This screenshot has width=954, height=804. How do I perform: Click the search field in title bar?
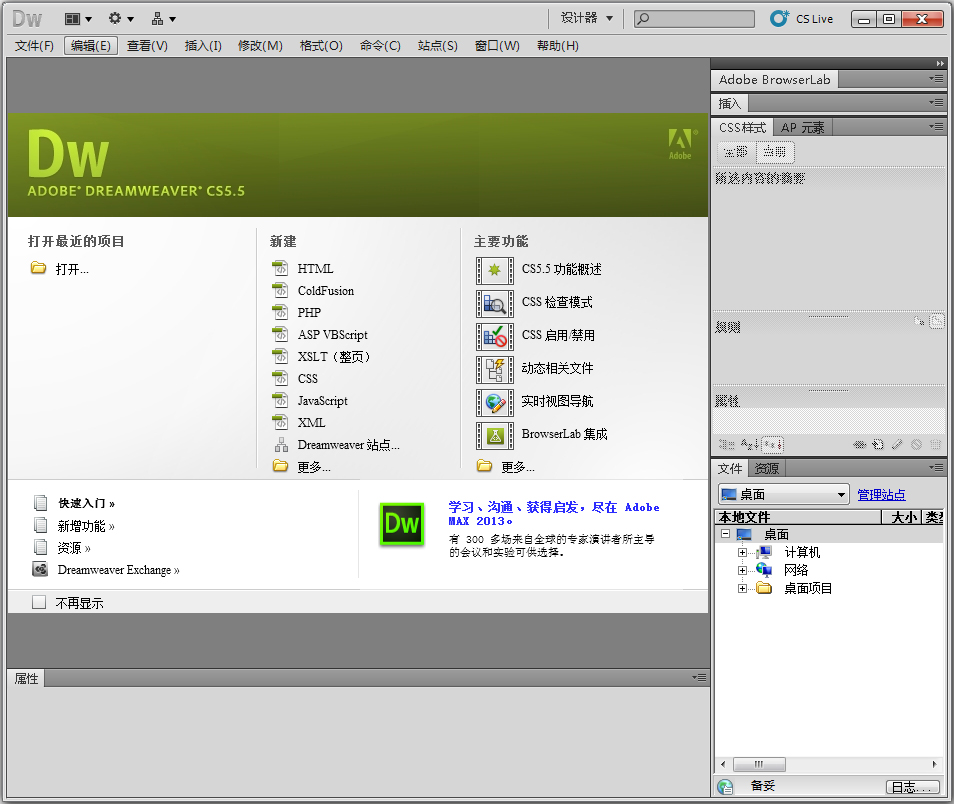coord(693,17)
